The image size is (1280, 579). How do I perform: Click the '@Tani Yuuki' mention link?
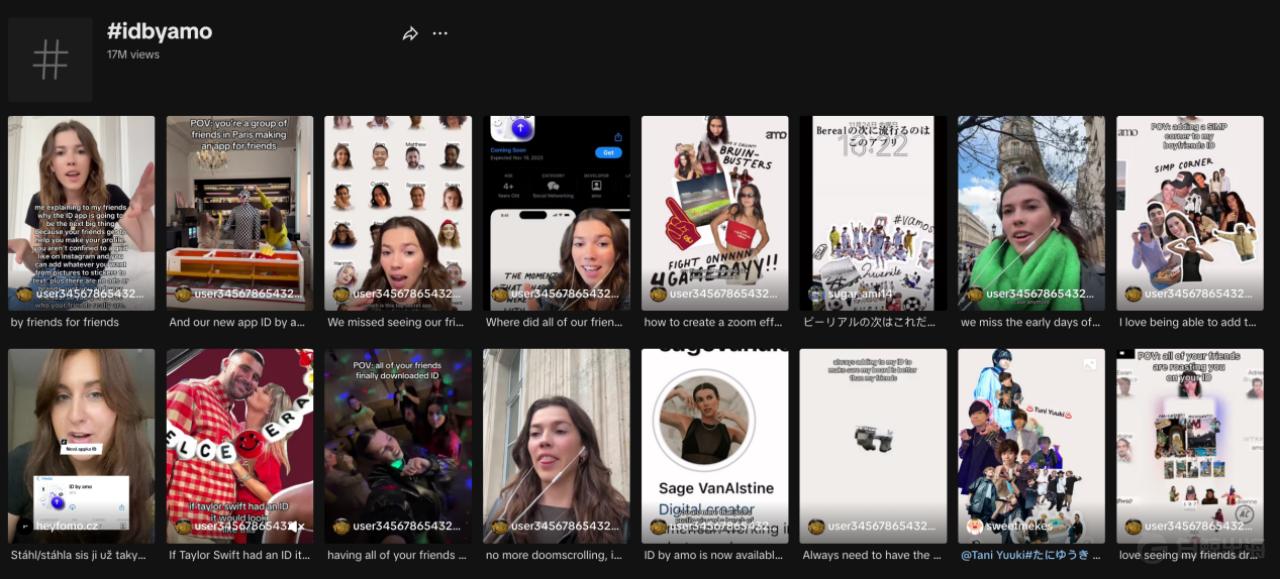coord(995,555)
